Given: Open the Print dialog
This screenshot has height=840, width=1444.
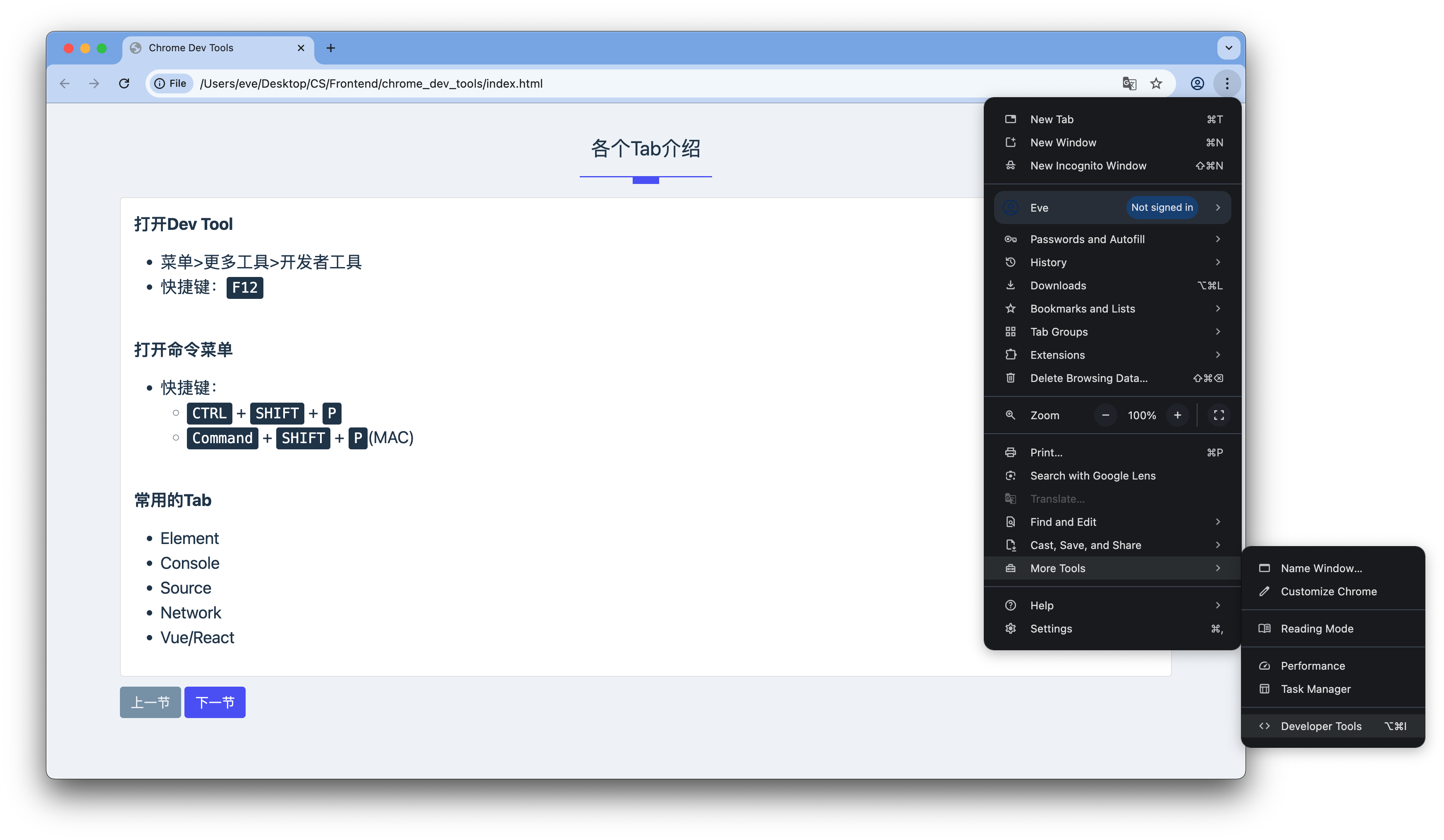Looking at the screenshot, I should coord(1047,452).
